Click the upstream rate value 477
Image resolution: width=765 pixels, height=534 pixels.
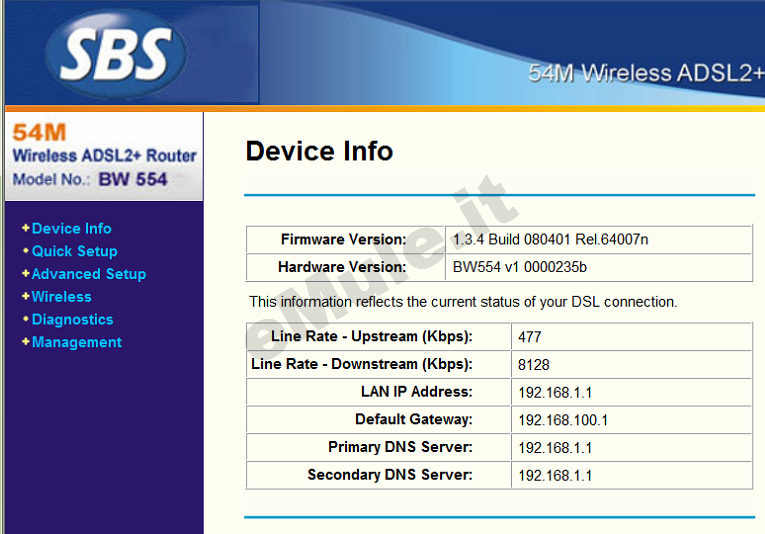click(530, 337)
